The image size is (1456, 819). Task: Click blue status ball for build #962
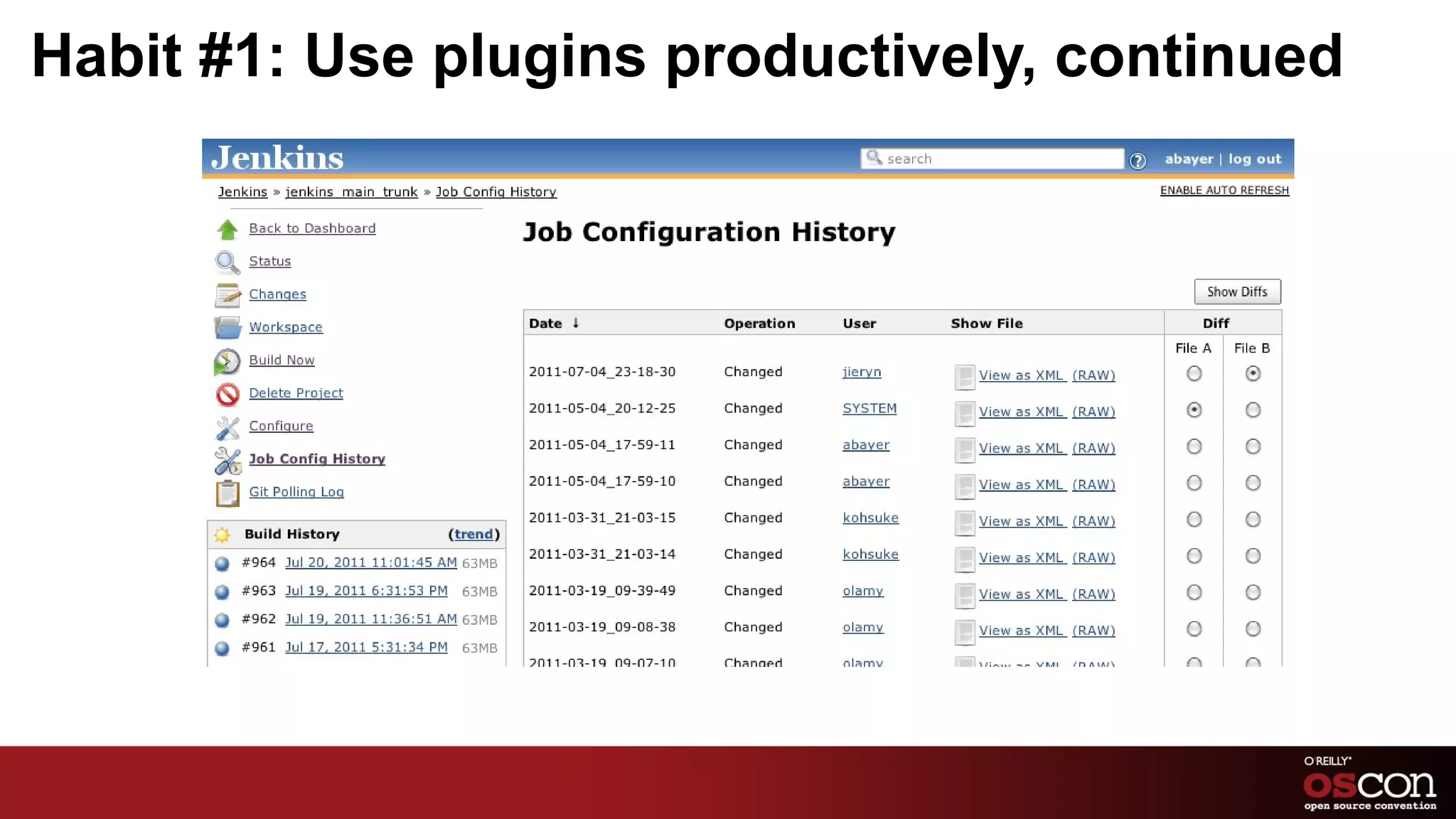[222, 620]
